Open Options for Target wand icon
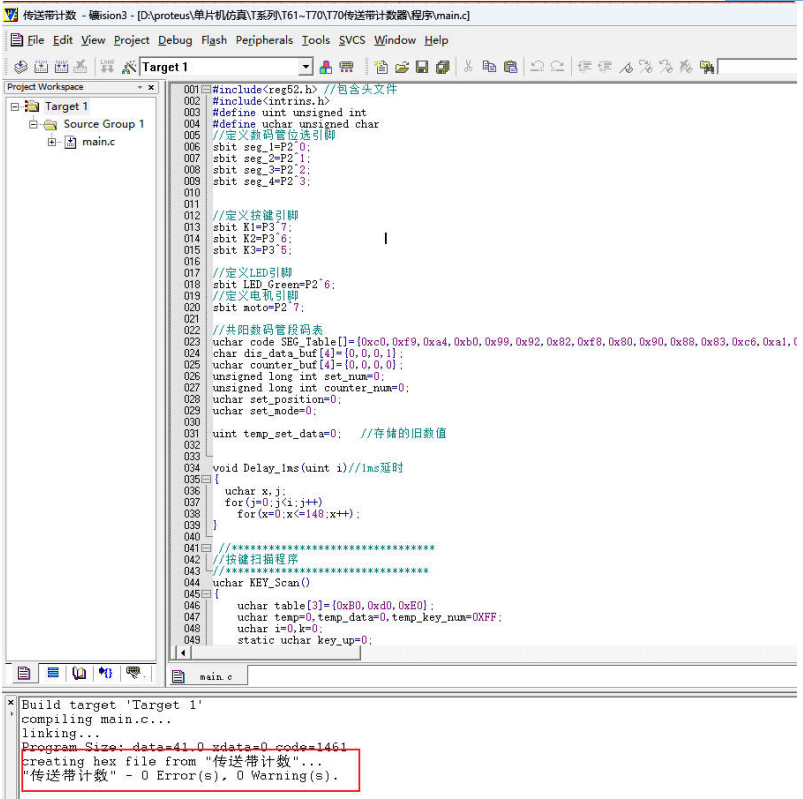803x799 pixels. point(129,67)
